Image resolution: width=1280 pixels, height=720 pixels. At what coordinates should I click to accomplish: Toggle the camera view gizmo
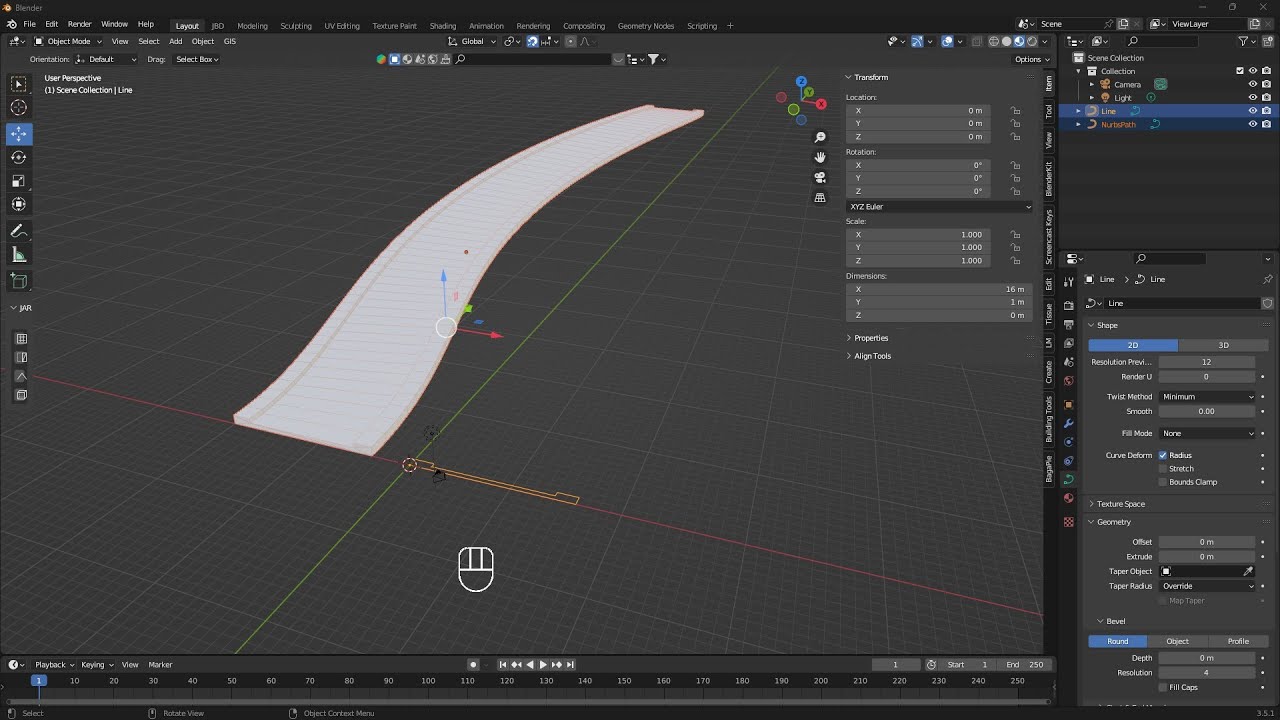pyautogui.click(x=820, y=177)
